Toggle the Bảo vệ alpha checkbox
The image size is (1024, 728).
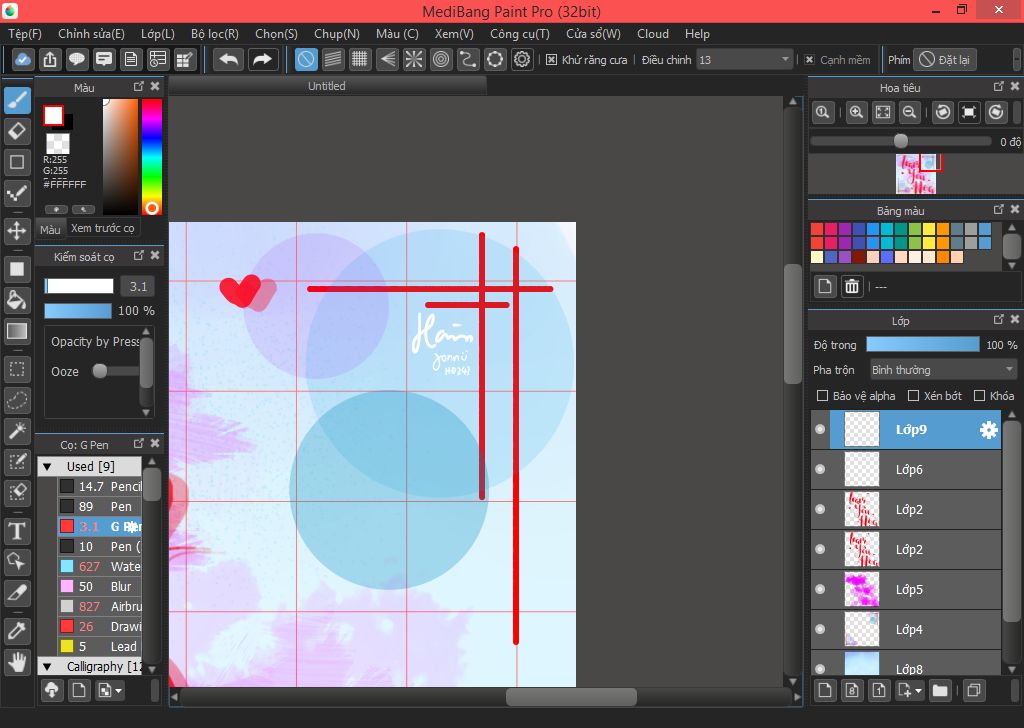(823, 396)
